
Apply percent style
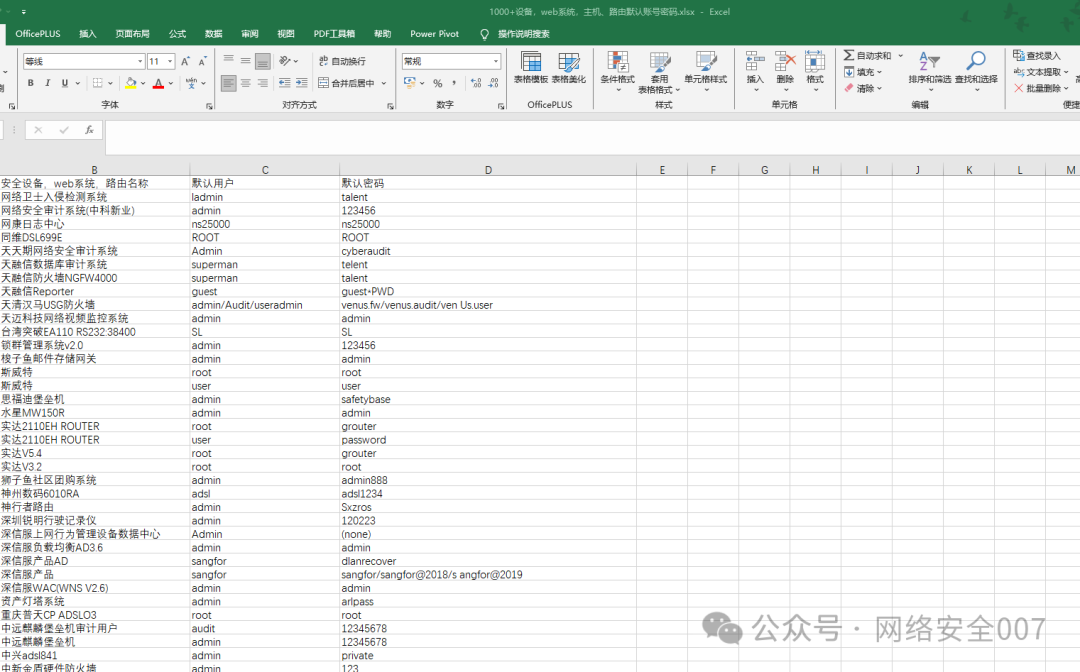click(x=437, y=83)
